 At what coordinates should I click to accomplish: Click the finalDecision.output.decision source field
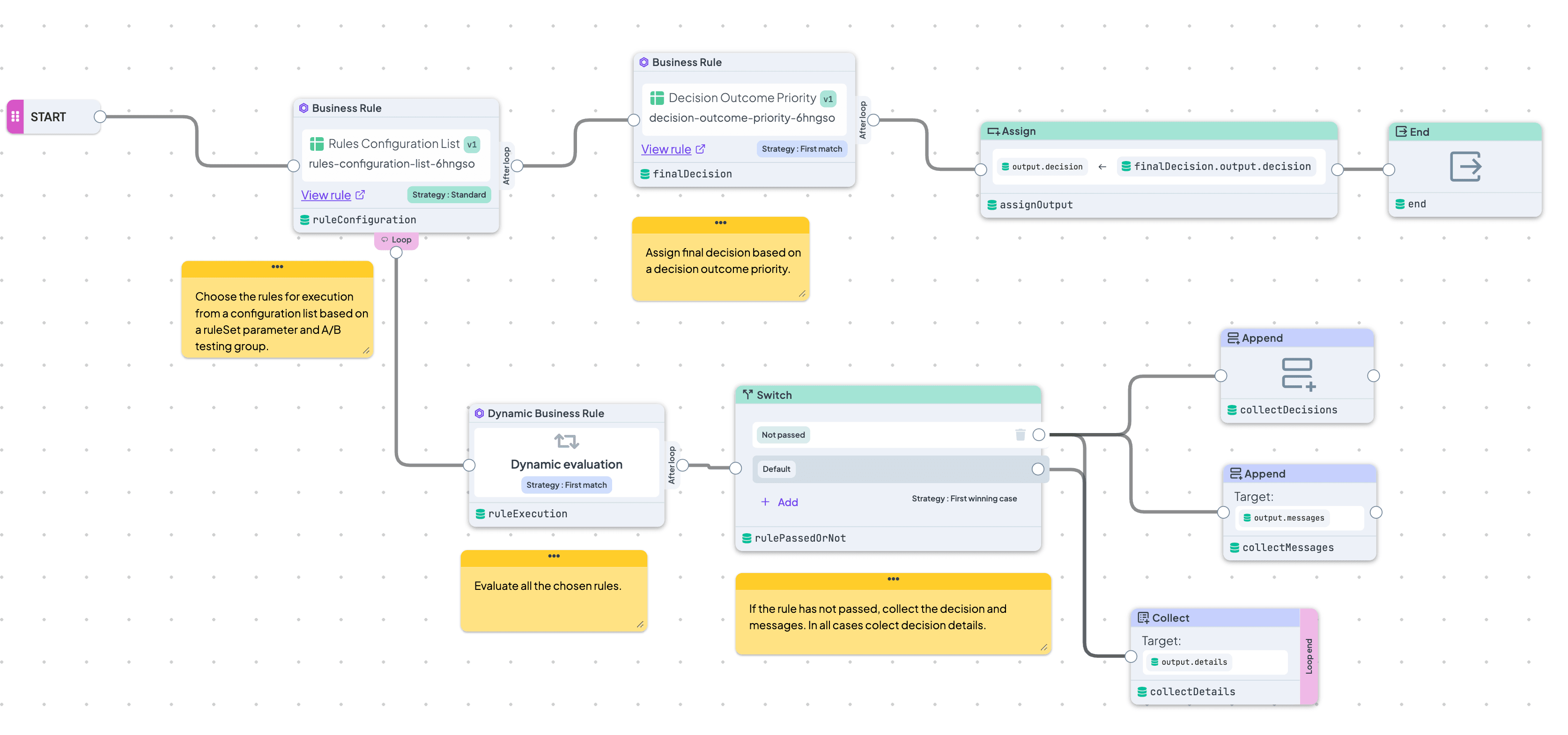tap(1216, 167)
